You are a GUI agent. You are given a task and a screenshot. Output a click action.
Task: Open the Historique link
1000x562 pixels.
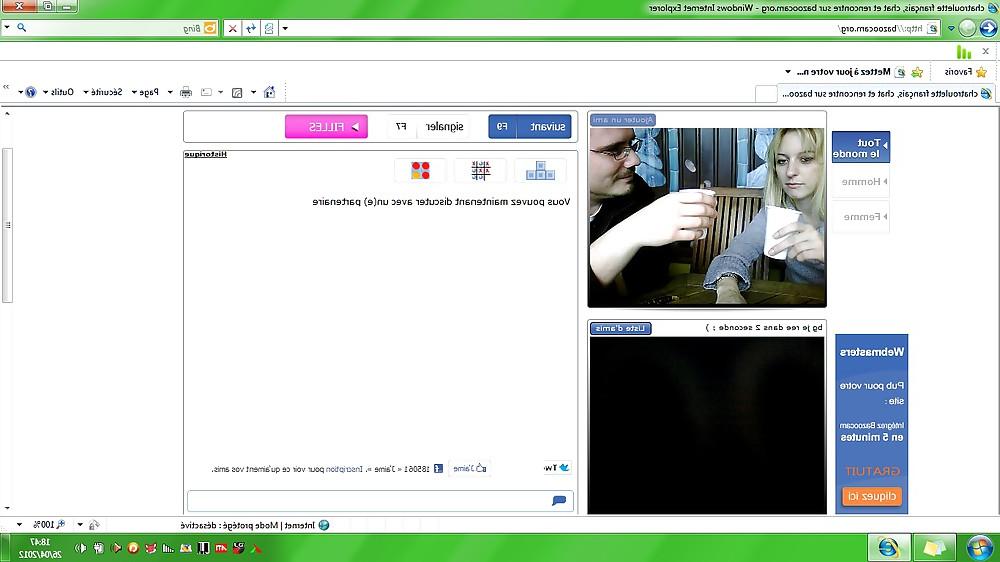tap(205, 154)
